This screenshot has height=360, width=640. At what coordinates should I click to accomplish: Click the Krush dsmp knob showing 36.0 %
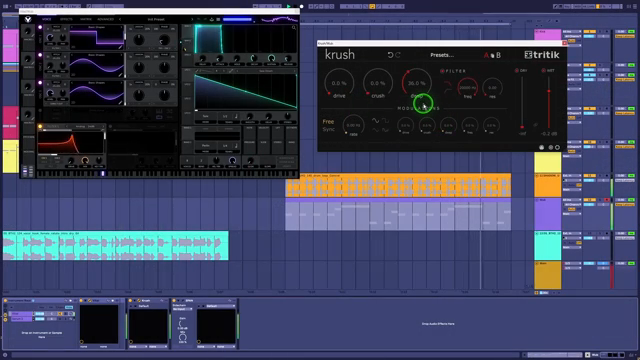tap(416, 83)
